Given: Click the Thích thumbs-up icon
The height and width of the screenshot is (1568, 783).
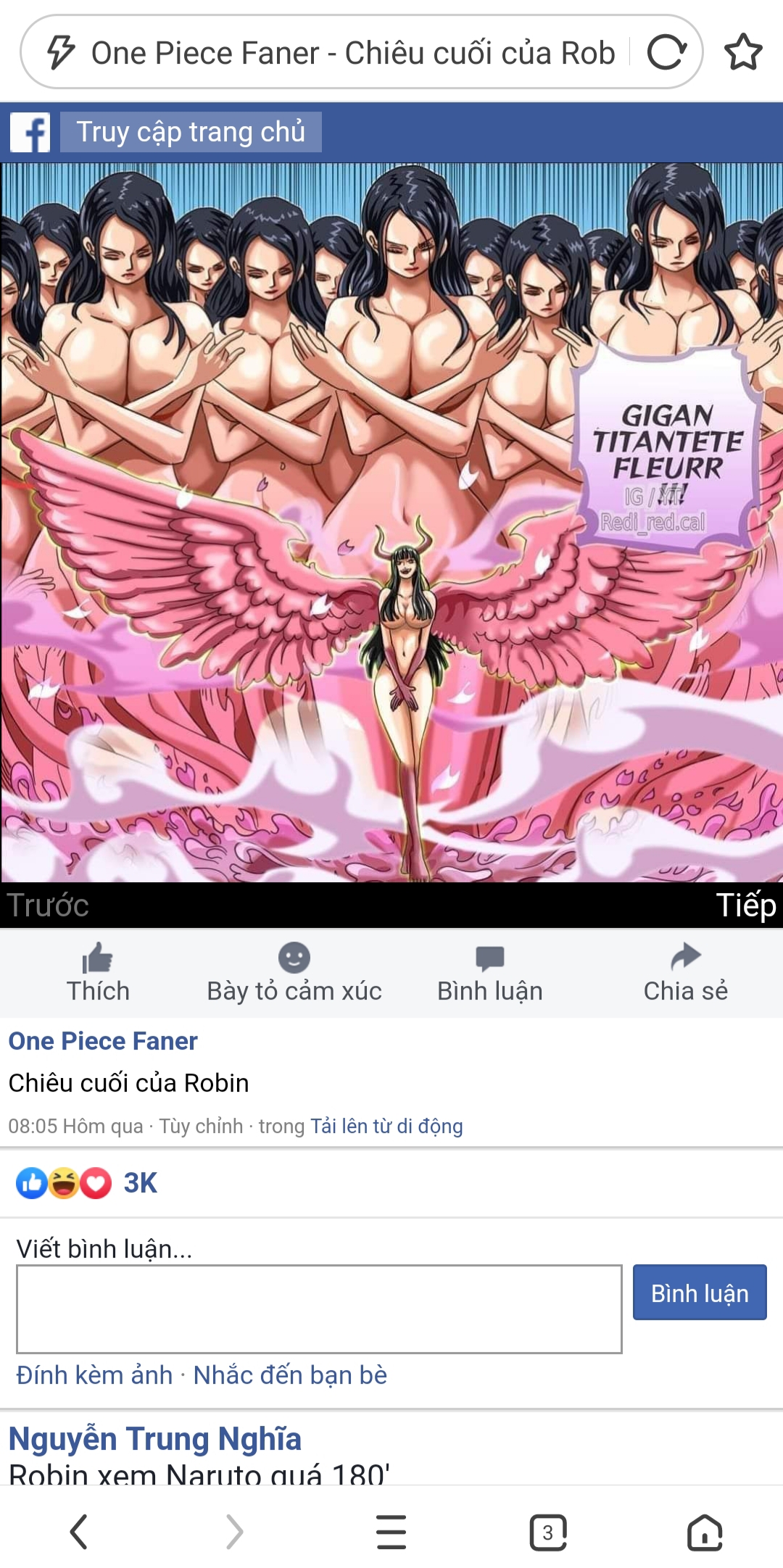Looking at the screenshot, I should pos(98,958).
